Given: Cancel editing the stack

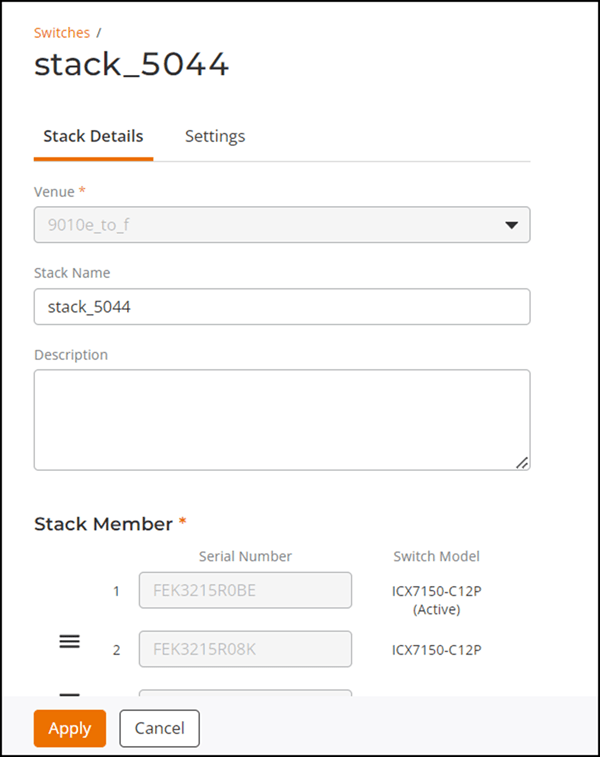Looking at the screenshot, I should point(159,728).
